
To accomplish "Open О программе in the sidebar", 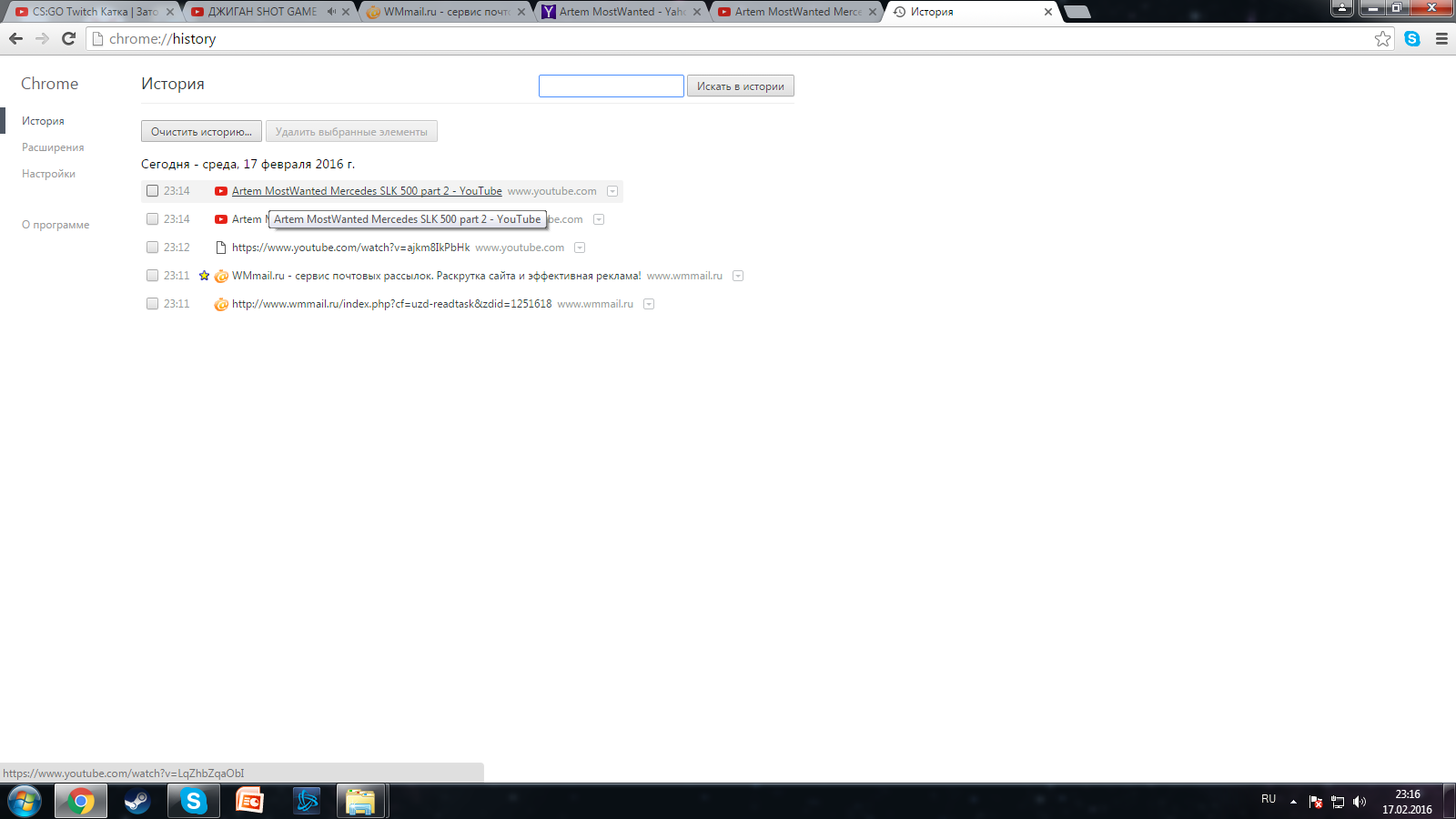I will (56, 225).
